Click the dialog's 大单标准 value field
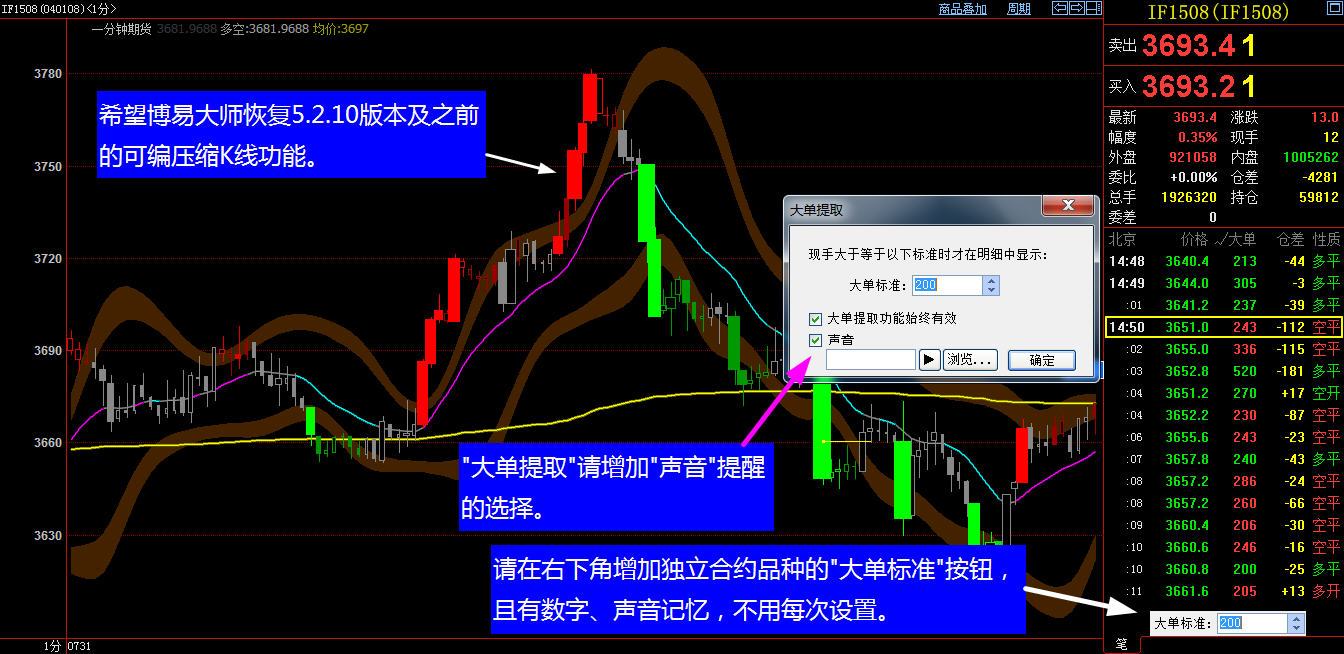 [946, 285]
